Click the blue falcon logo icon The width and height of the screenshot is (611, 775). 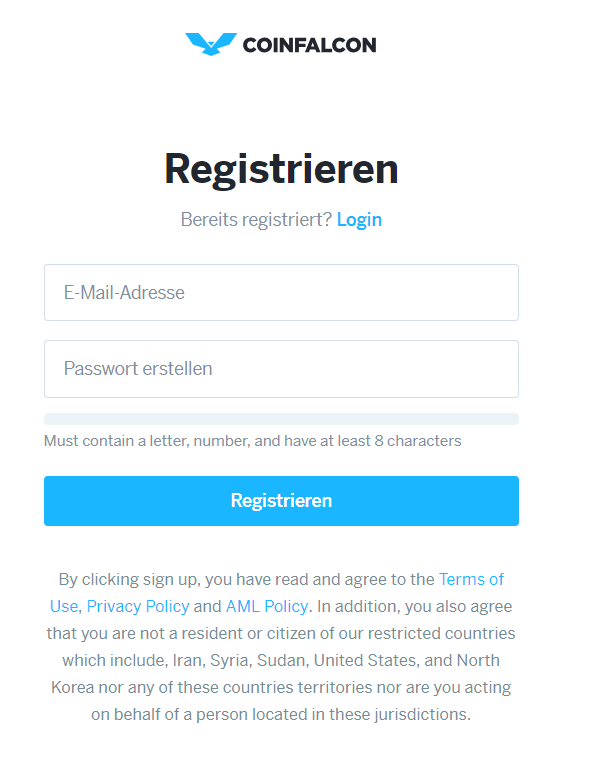(x=211, y=44)
